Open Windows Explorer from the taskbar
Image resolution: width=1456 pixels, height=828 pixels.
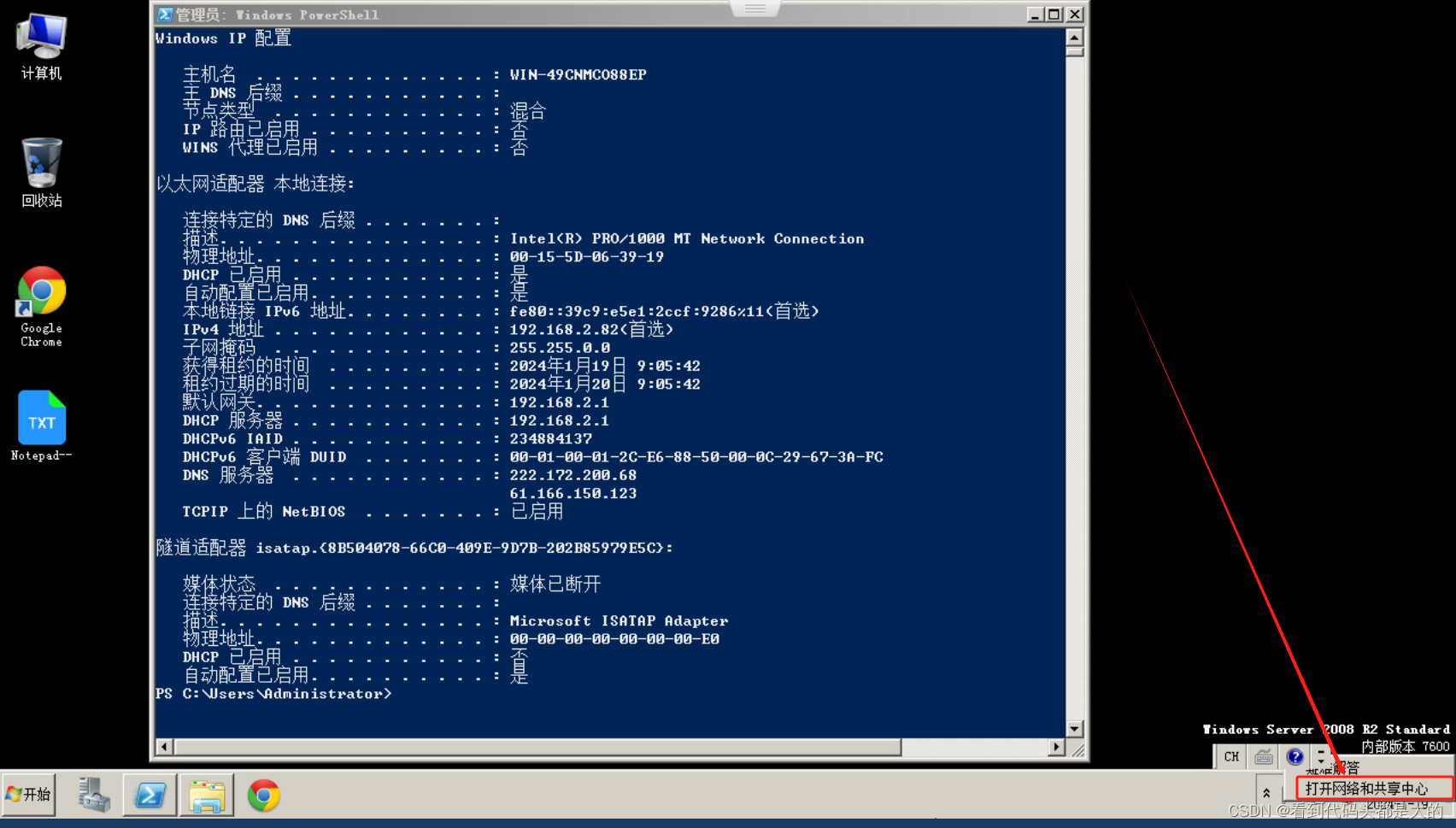(x=207, y=795)
